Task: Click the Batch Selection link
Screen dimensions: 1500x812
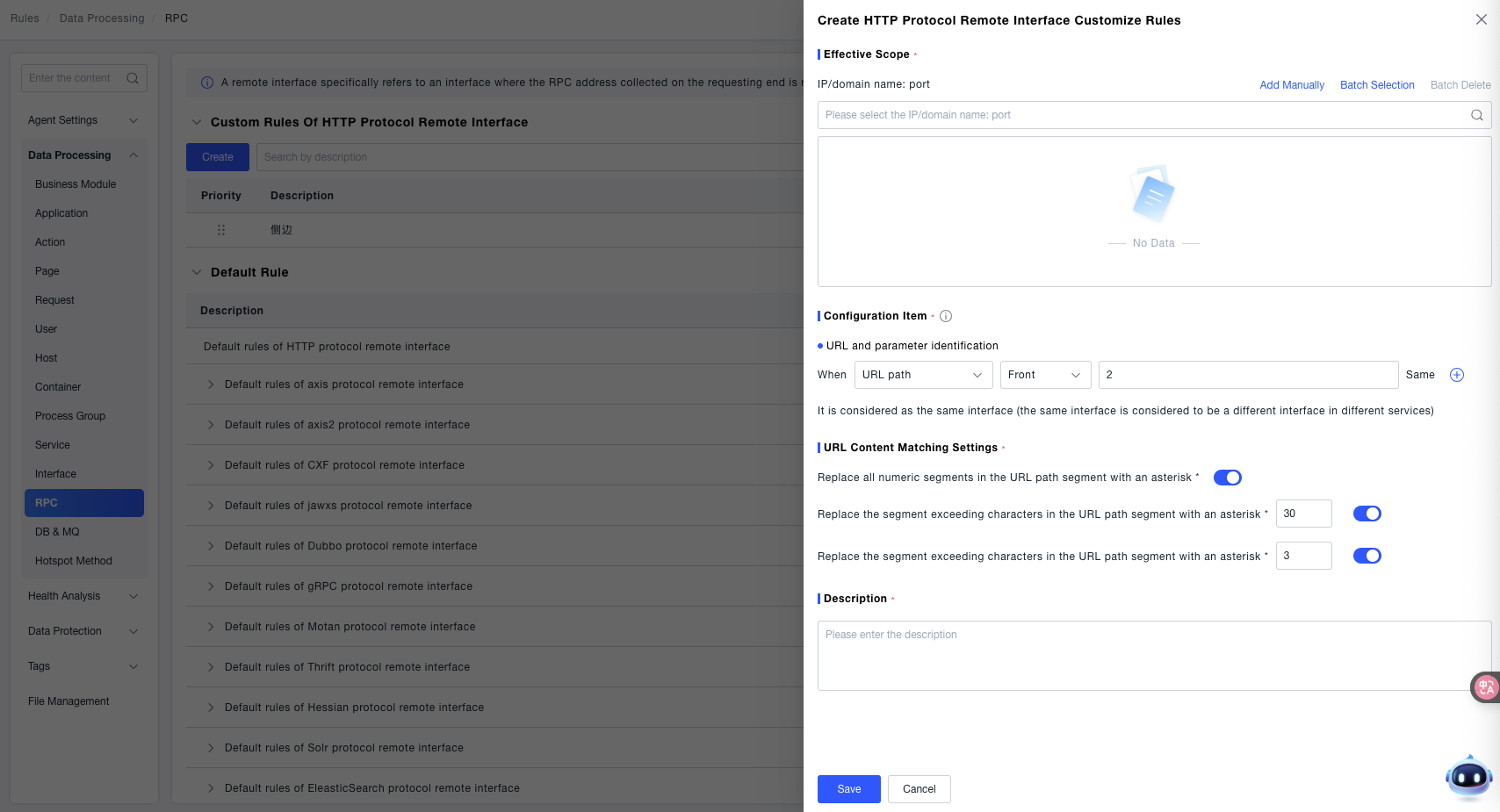Action: pyautogui.click(x=1376, y=85)
